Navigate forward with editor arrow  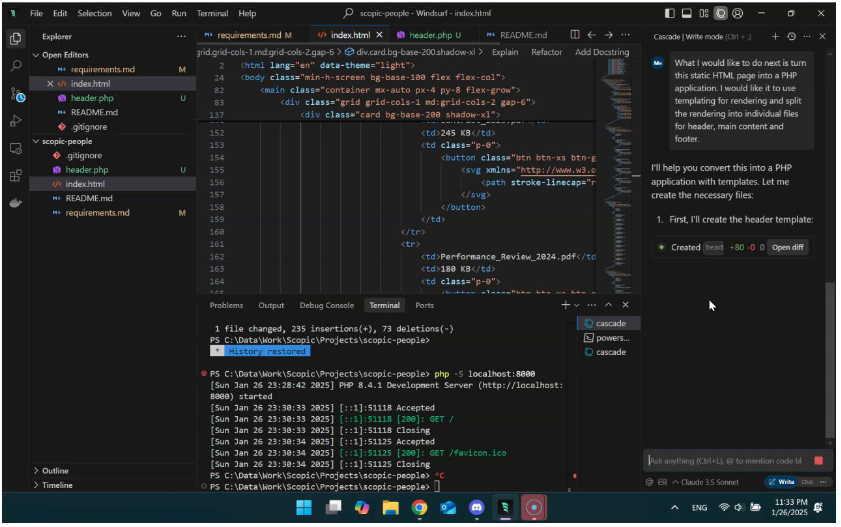point(609,35)
